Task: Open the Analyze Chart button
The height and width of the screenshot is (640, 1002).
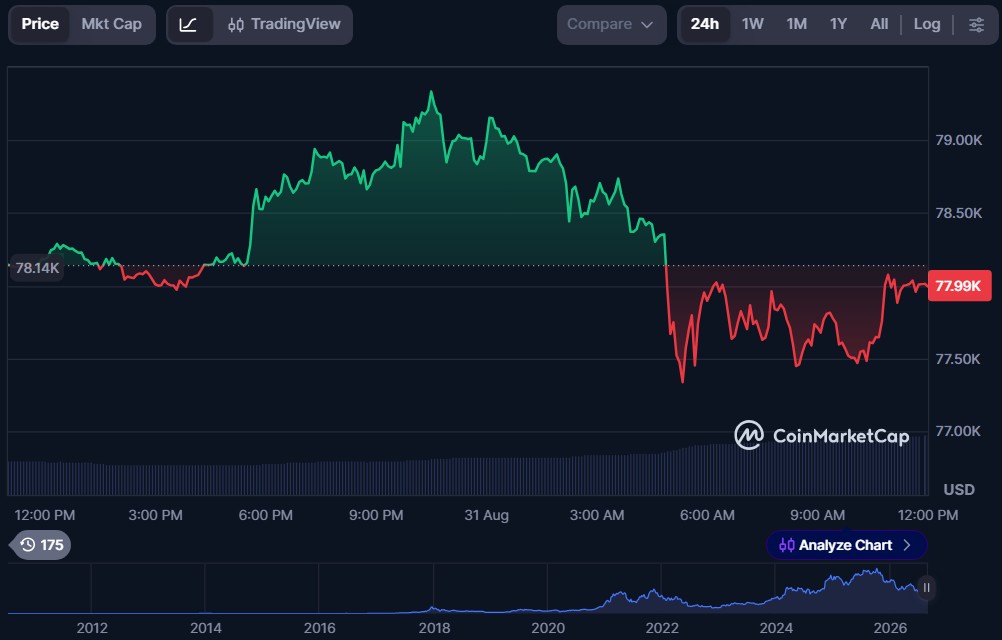Action: (846, 545)
